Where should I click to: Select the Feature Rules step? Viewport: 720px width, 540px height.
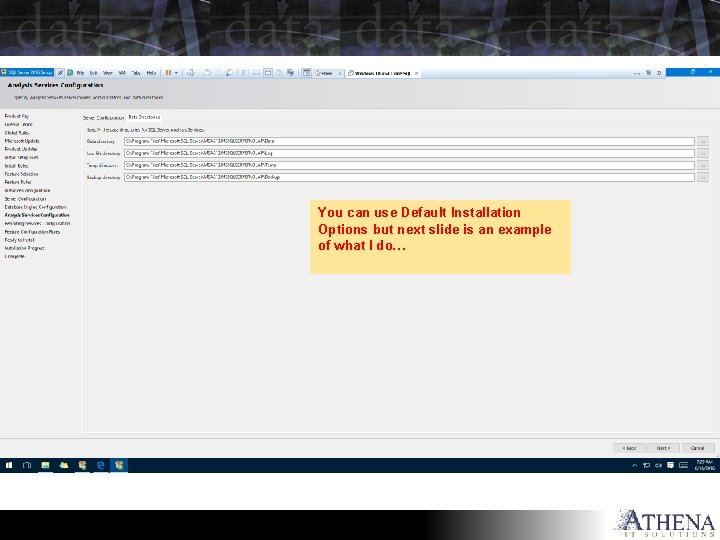click(18, 182)
